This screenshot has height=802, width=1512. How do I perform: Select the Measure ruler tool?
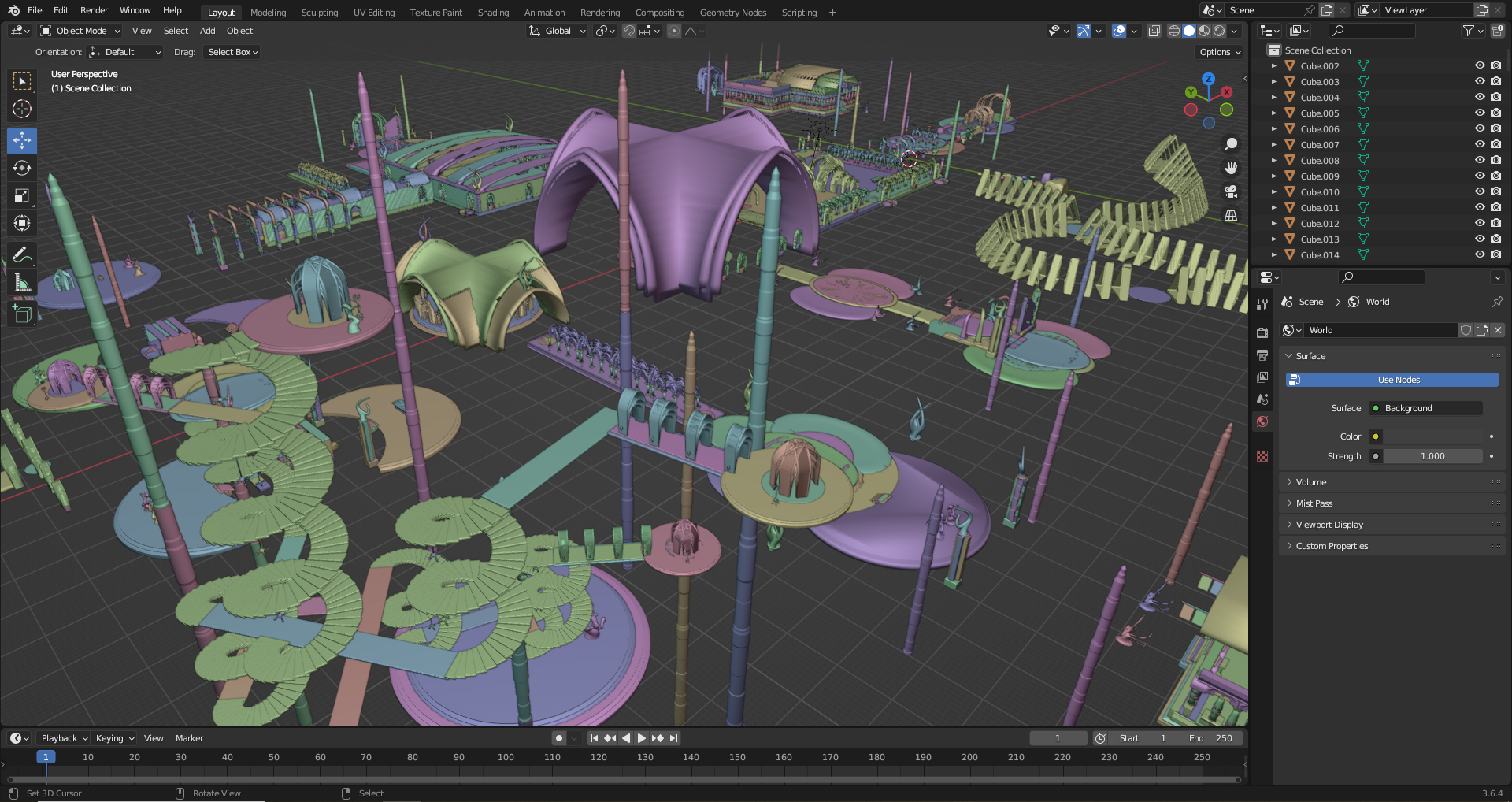pos(22,284)
